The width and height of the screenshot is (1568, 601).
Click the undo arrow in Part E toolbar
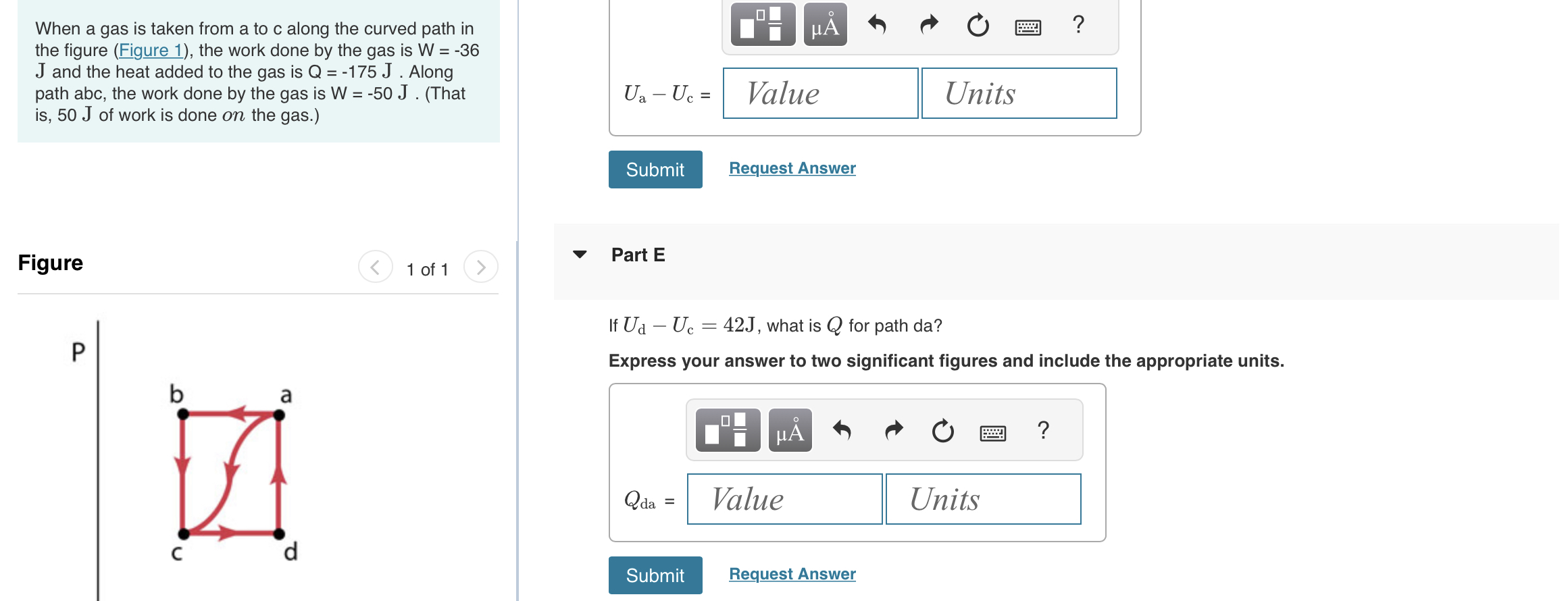[x=843, y=430]
